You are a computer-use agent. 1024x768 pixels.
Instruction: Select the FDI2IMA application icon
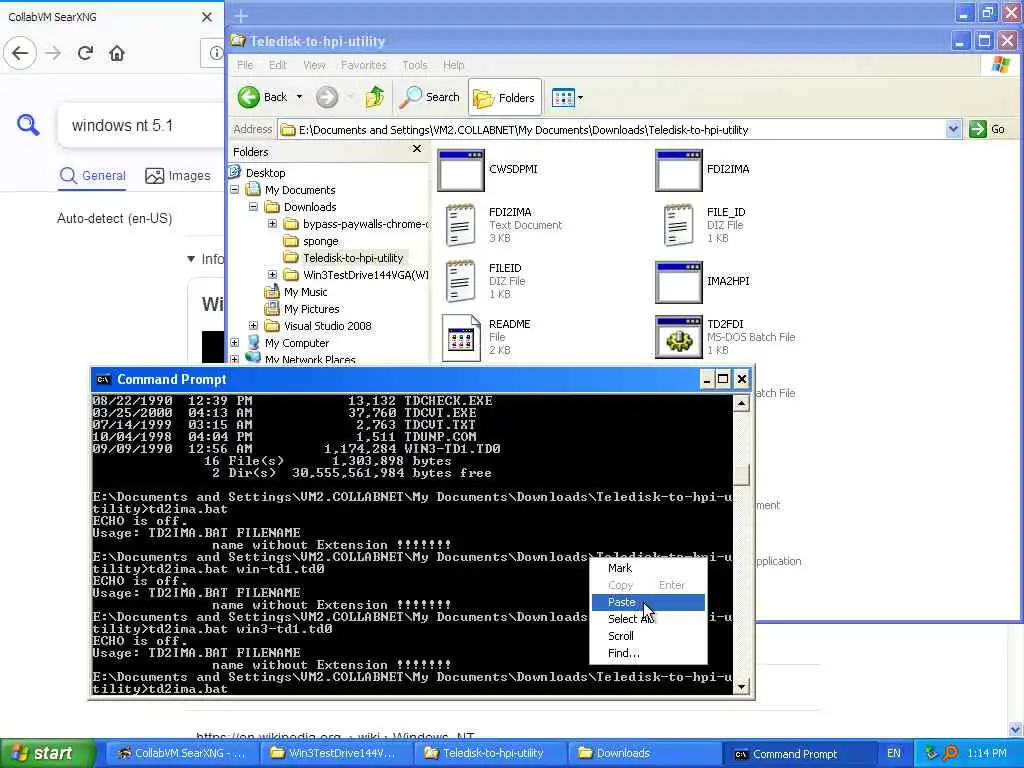pos(679,170)
